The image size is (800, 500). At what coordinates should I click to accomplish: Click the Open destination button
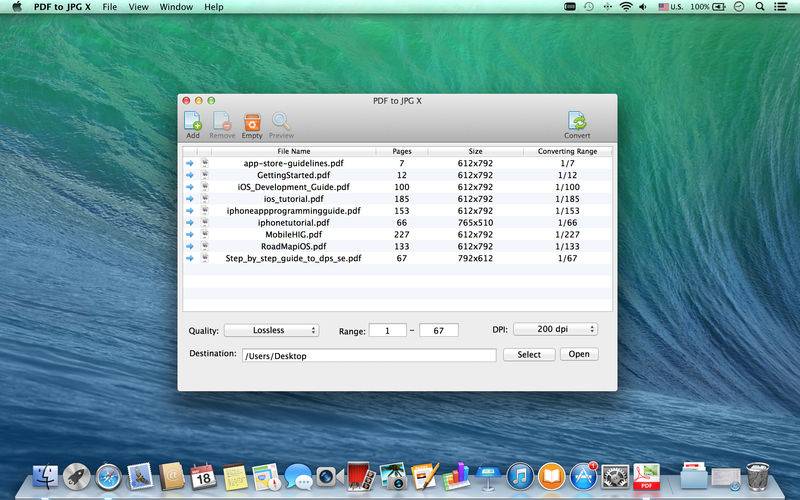tap(579, 354)
